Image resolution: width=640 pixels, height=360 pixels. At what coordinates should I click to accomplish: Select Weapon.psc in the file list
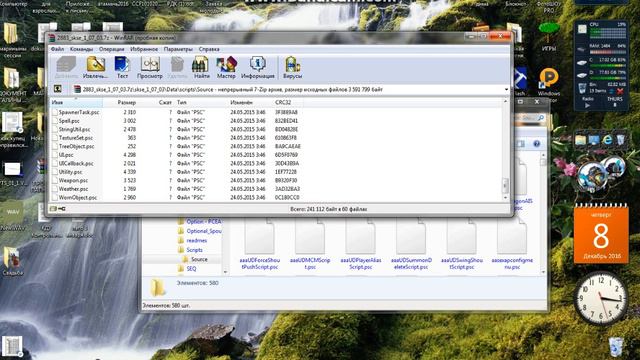73,180
